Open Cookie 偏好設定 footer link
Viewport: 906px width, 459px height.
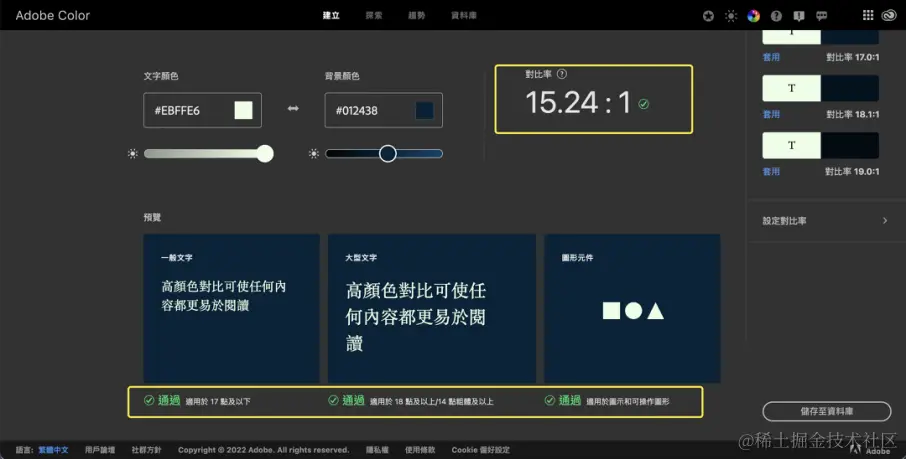pos(481,450)
